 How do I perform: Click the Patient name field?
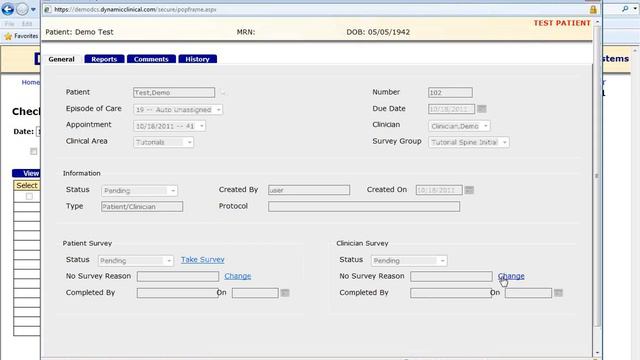(x=174, y=93)
